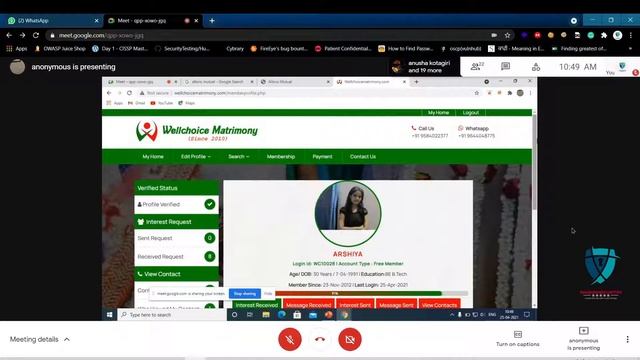640x360 pixels.
Task: Open Apps bookmarks shortcut
Action: (x=17, y=49)
